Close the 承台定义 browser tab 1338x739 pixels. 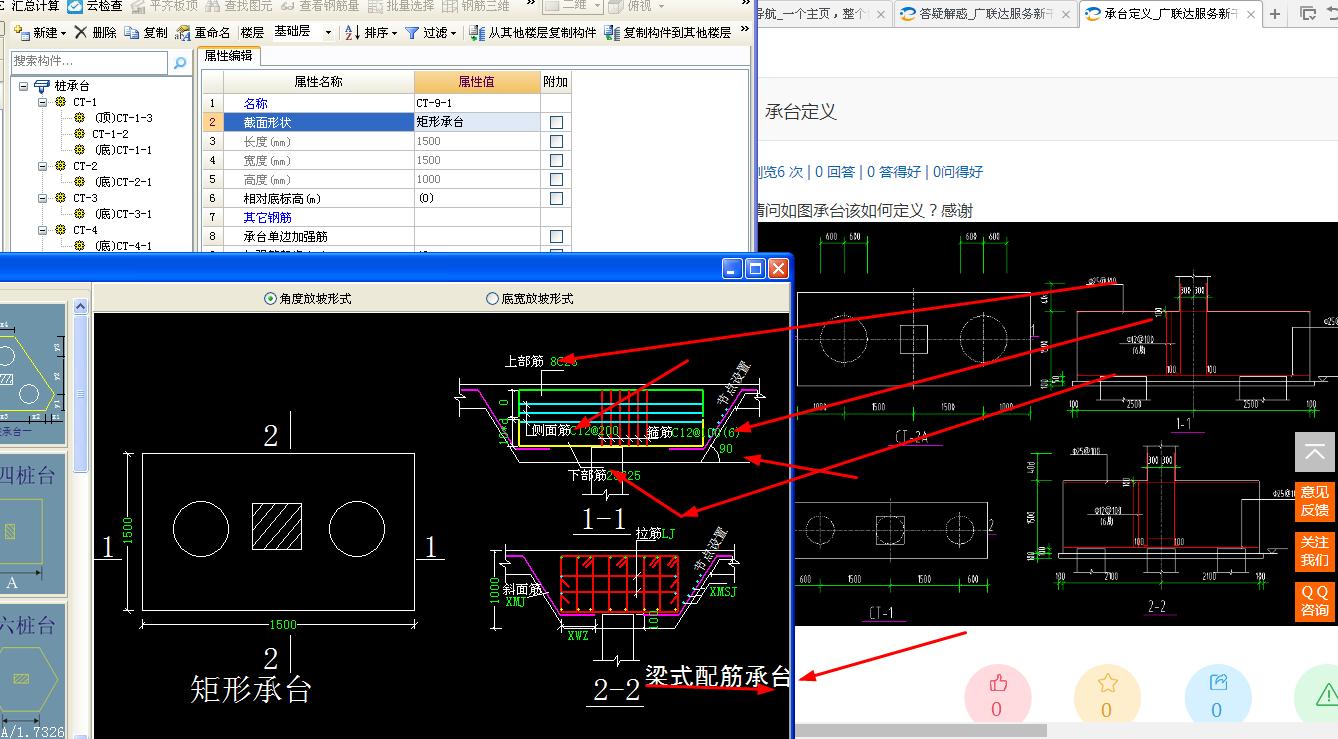coord(1250,15)
